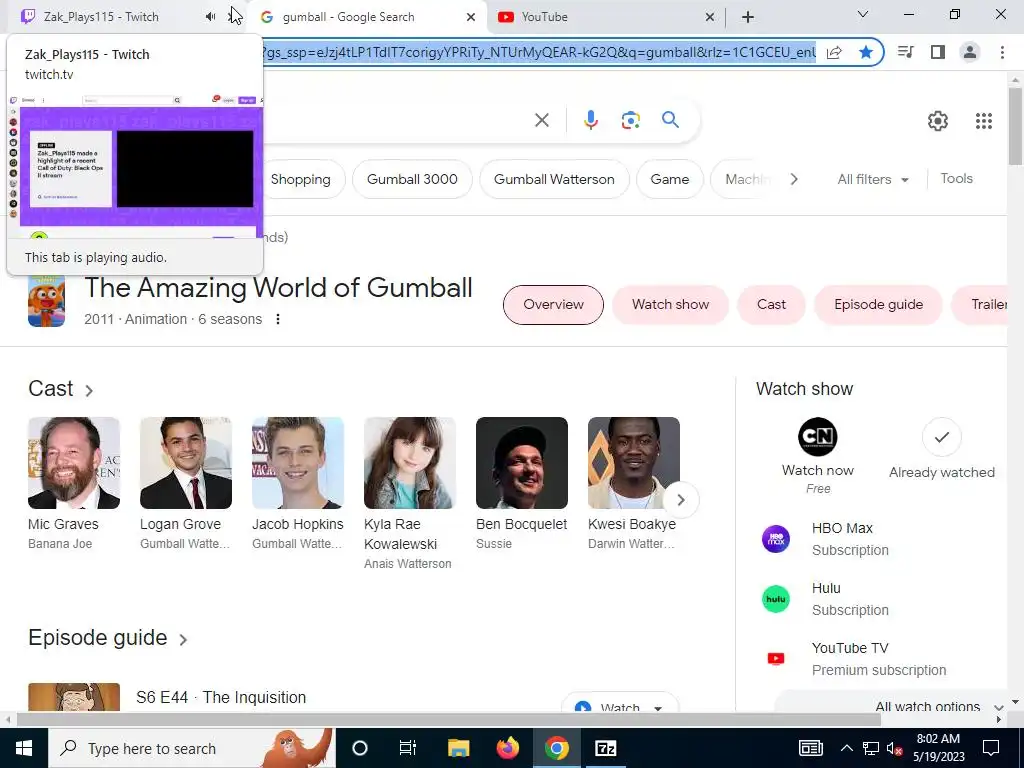Open Task View on taskbar
Image resolution: width=1024 pixels, height=768 pixels.
(x=408, y=748)
